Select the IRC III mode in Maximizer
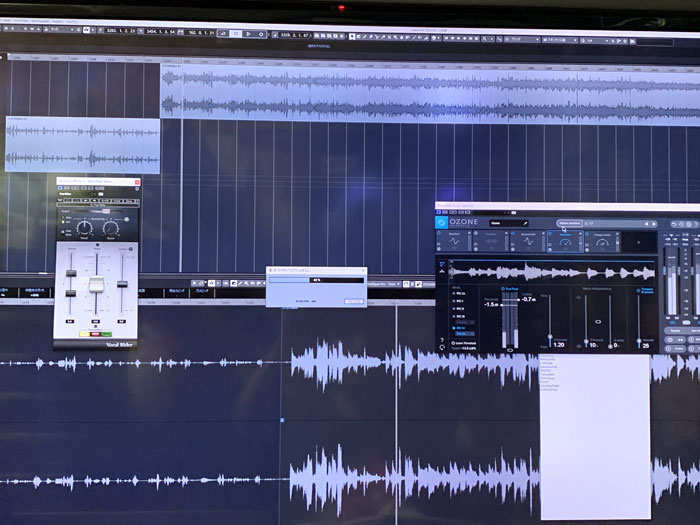Image resolution: width=700 pixels, height=525 pixels. pyautogui.click(x=458, y=316)
